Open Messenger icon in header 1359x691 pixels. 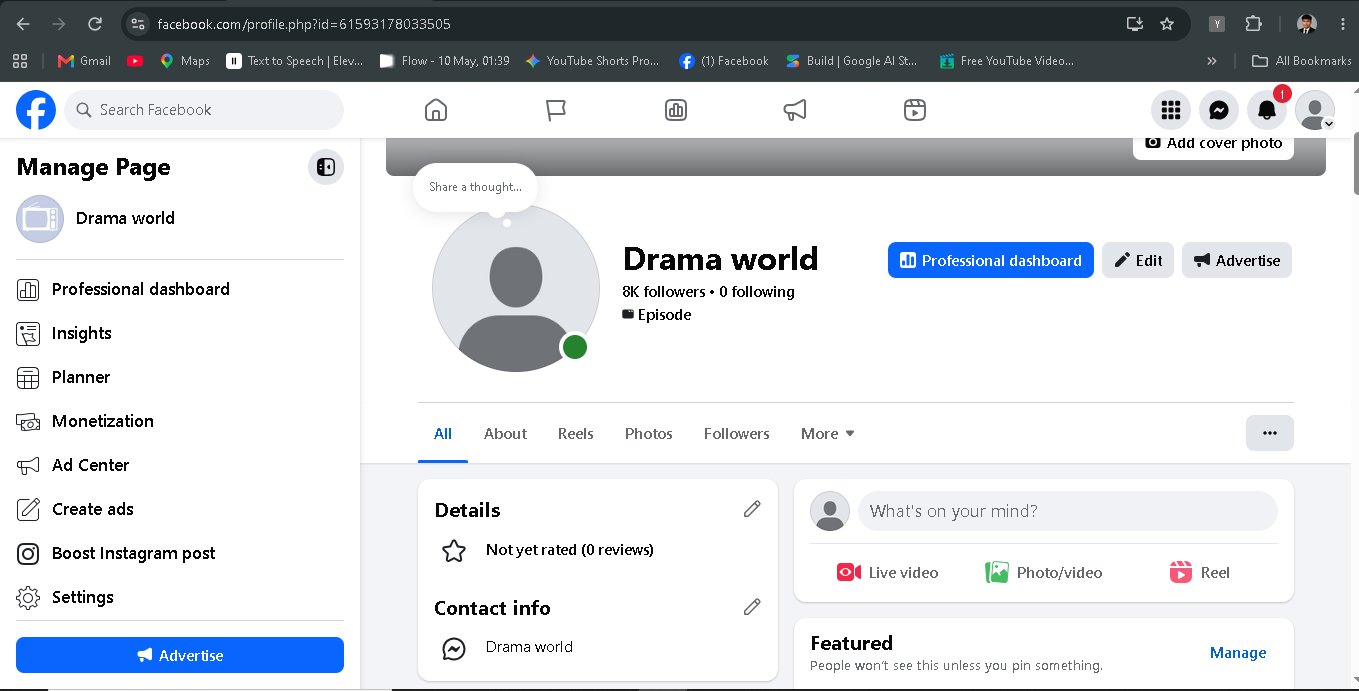click(1219, 110)
